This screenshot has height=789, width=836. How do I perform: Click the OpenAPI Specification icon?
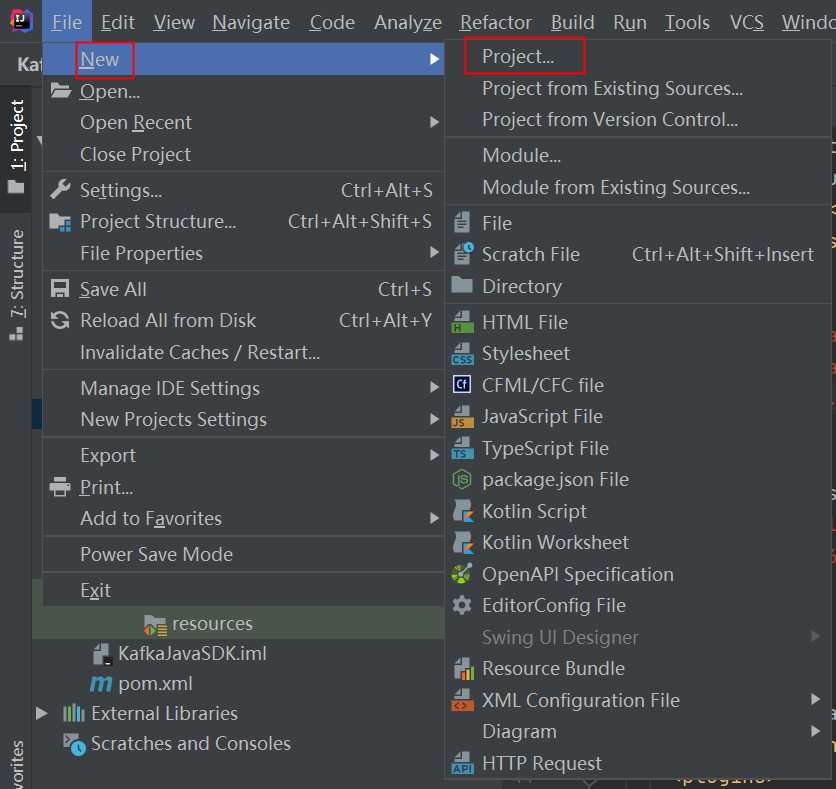462,574
